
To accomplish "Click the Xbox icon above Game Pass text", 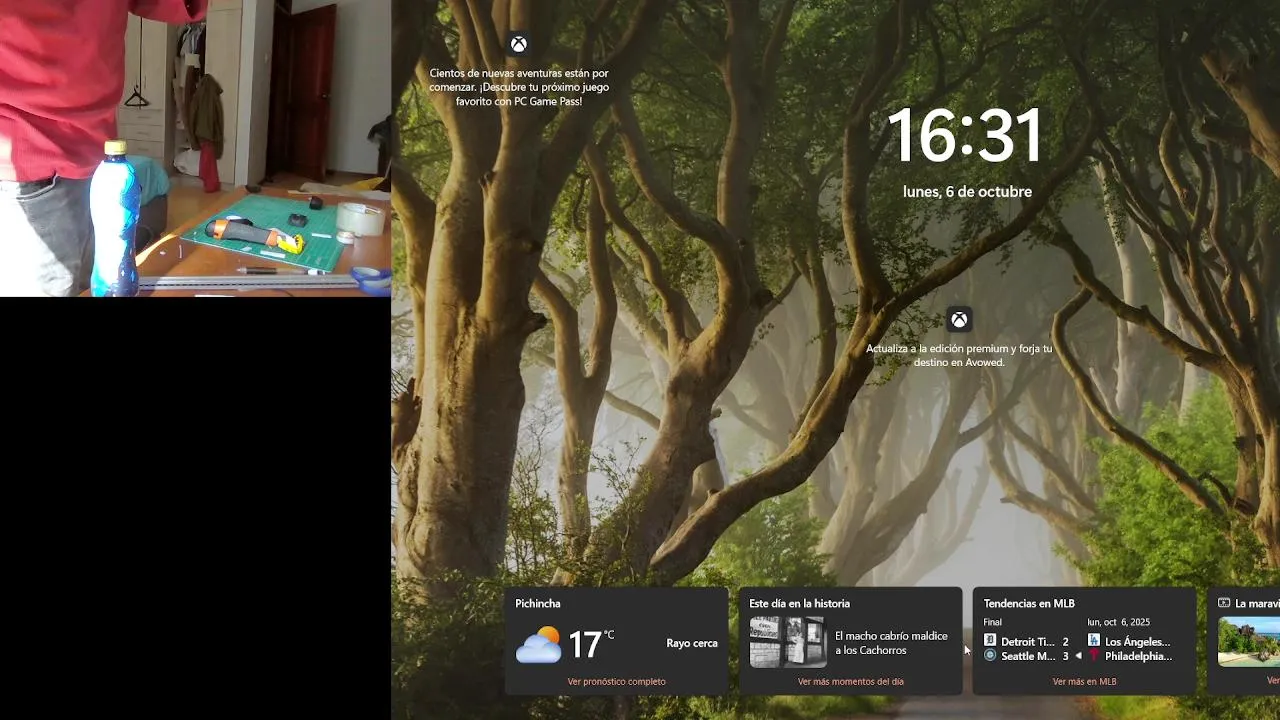I will 519,44.
